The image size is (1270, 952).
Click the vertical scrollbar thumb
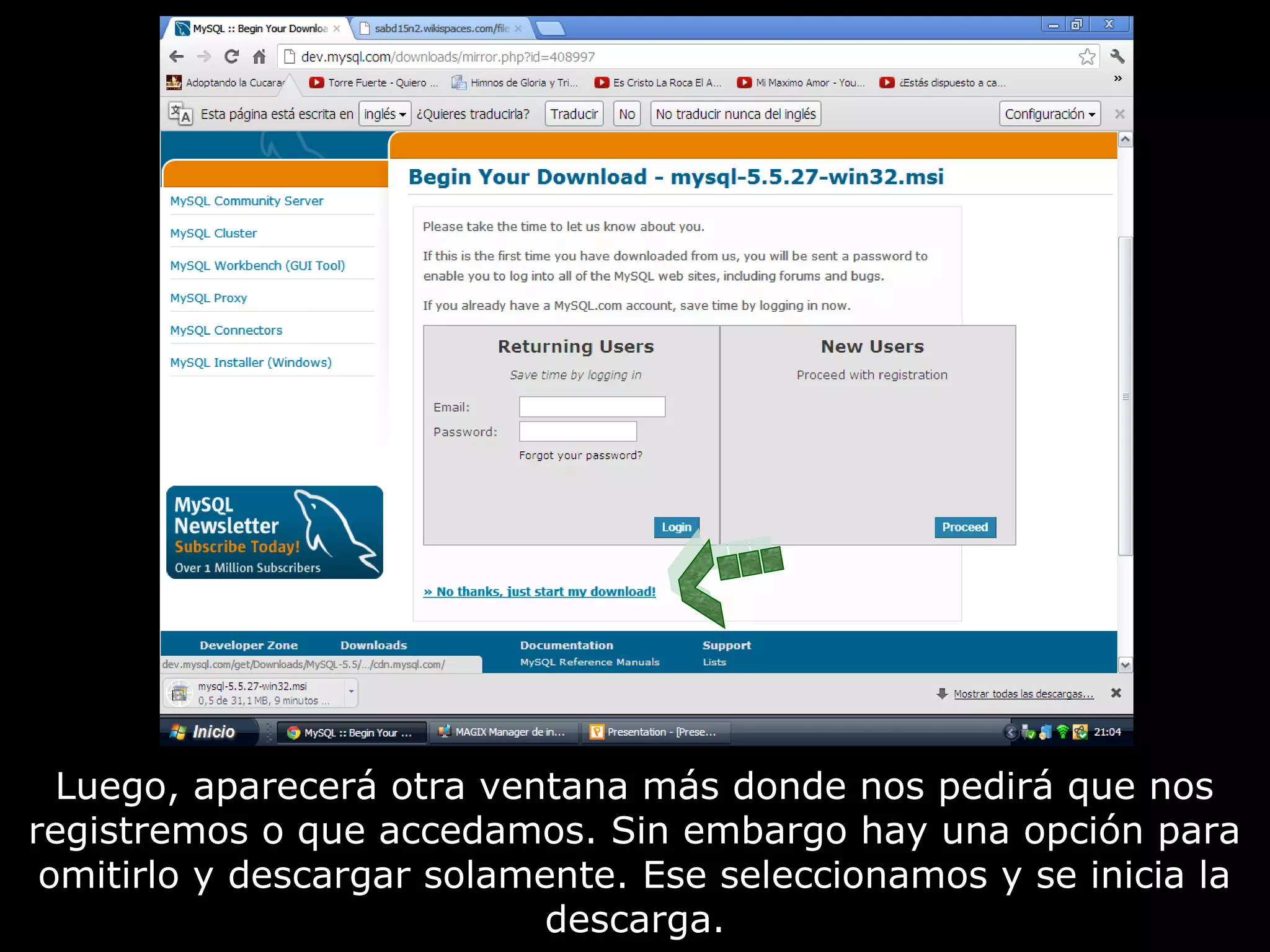[1125, 397]
